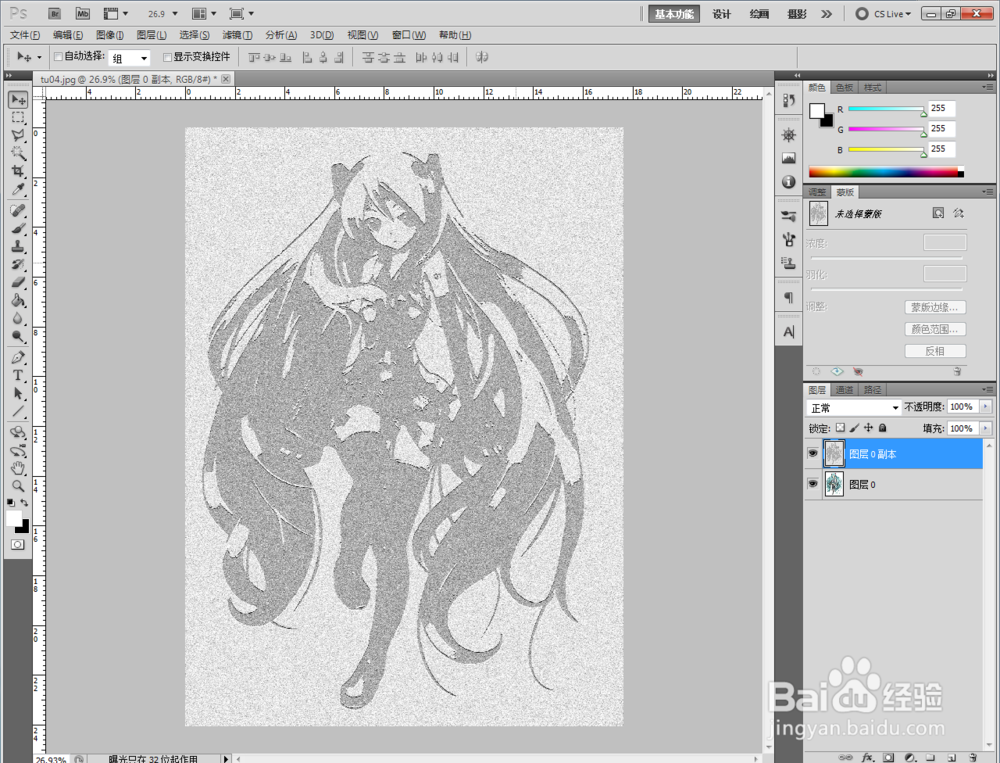Toggle lock position
This screenshot has height=763, width=1000.
tap(868, 428)
